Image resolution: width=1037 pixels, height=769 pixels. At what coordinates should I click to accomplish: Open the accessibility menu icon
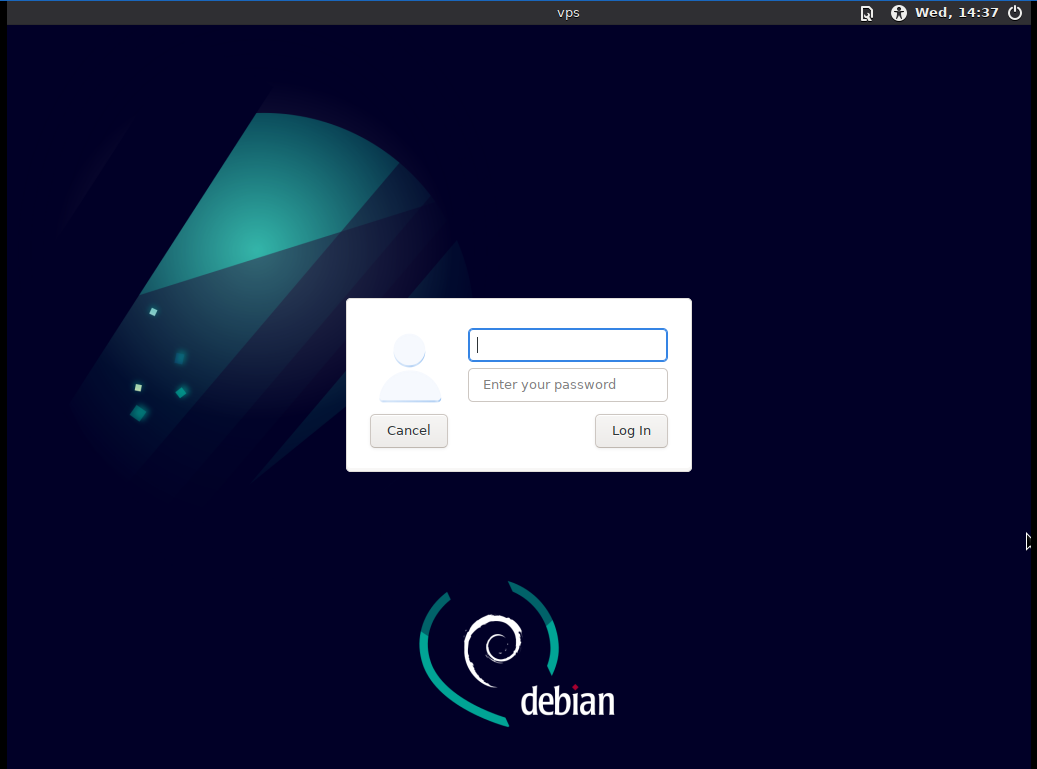898,13
